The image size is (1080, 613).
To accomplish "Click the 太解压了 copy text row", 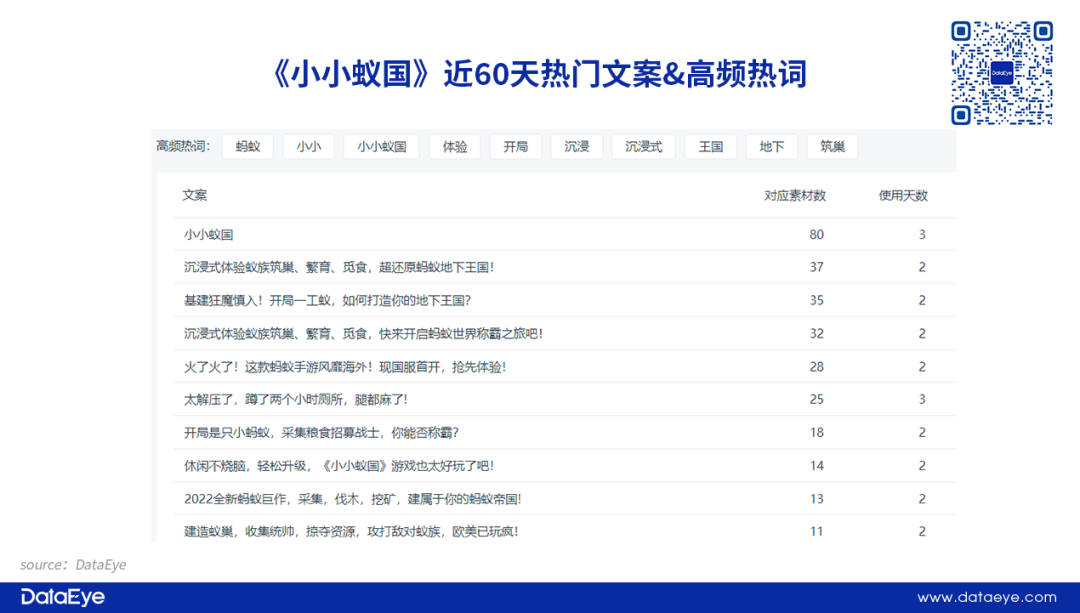I will [x=295, y=400].
